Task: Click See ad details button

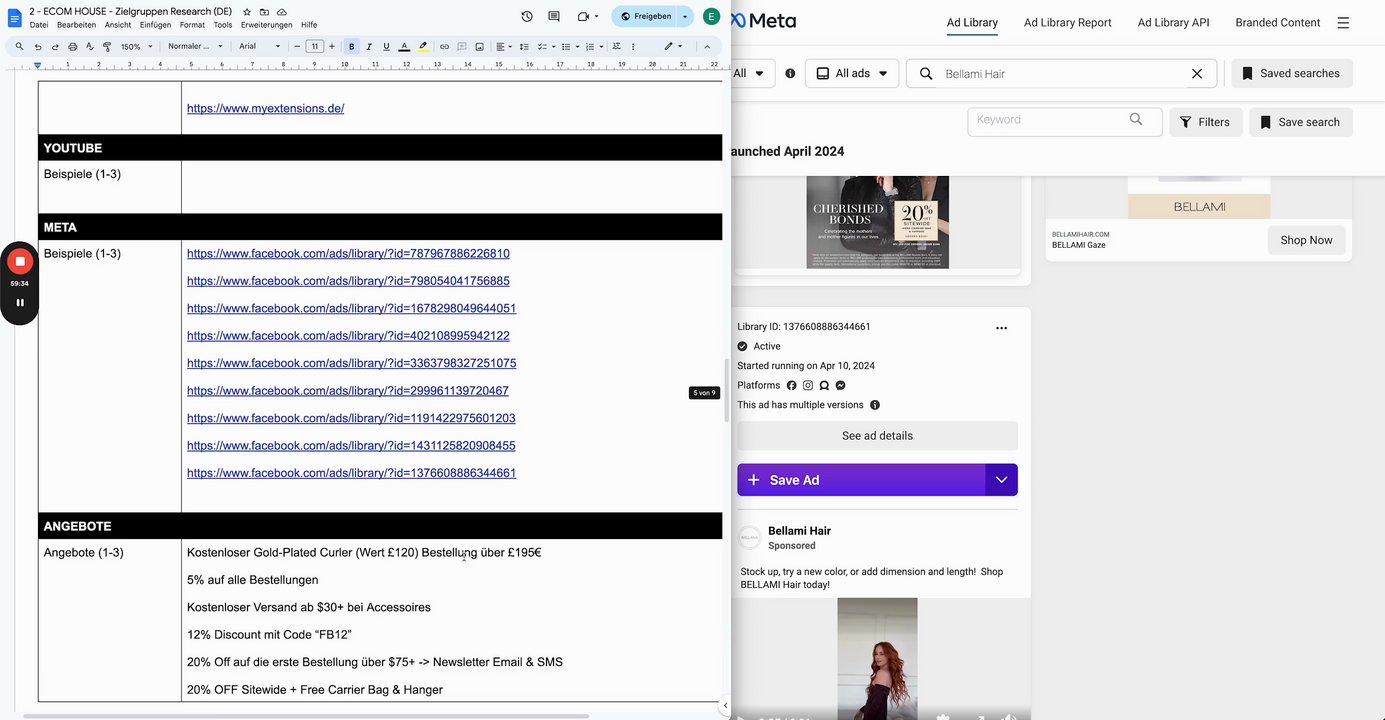Action: click(x=877, y=436)
